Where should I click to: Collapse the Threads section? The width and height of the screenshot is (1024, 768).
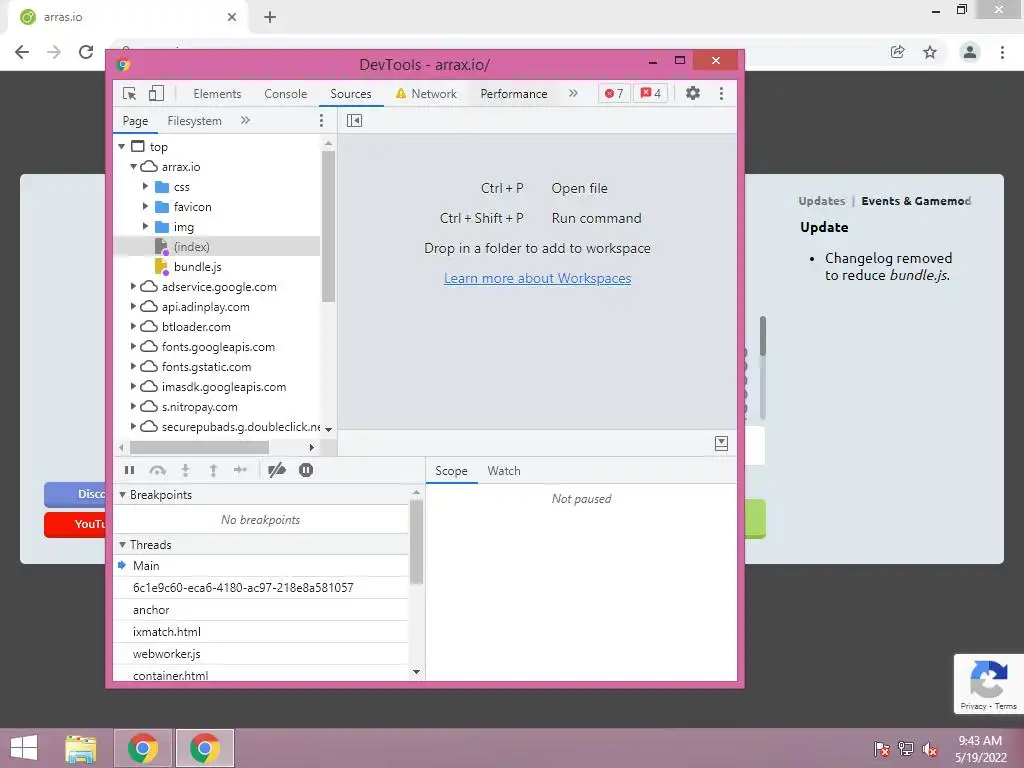click(x=122, y=545)
